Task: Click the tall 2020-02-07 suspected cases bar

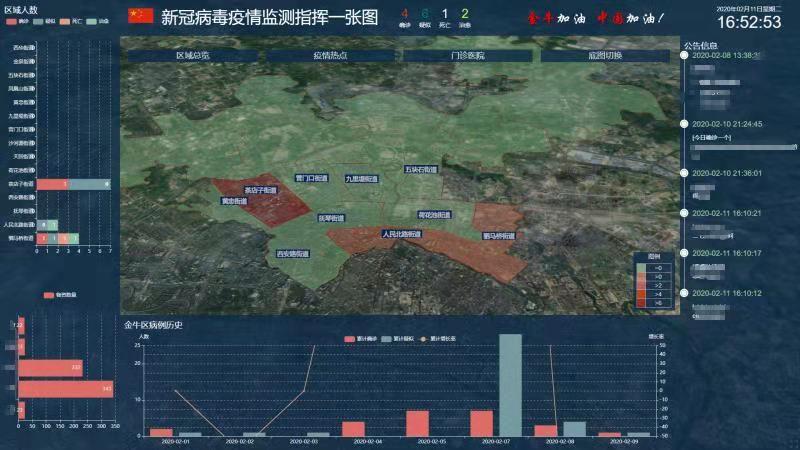Action: (x=510, y=385)
